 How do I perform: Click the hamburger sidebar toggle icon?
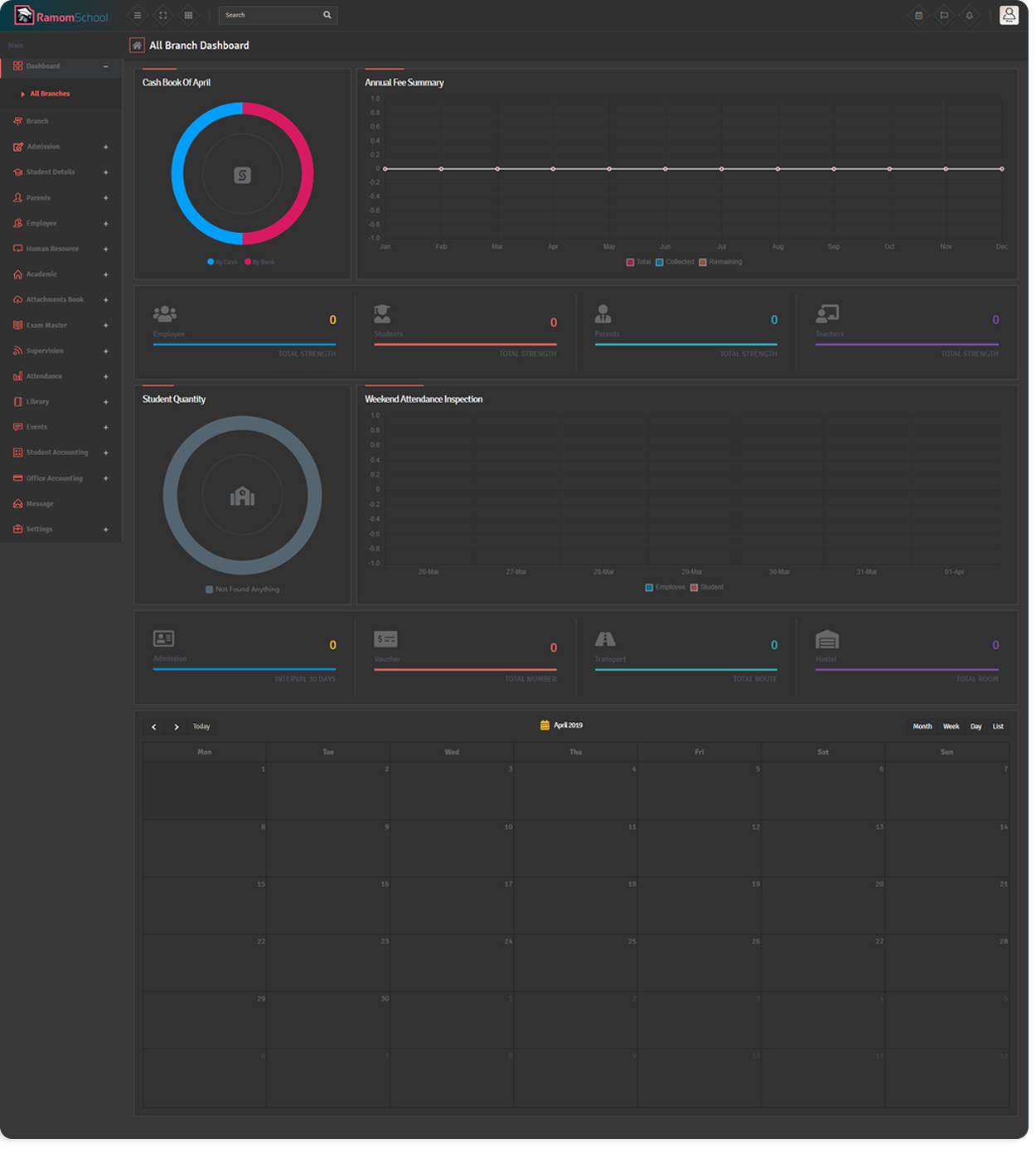138,15
